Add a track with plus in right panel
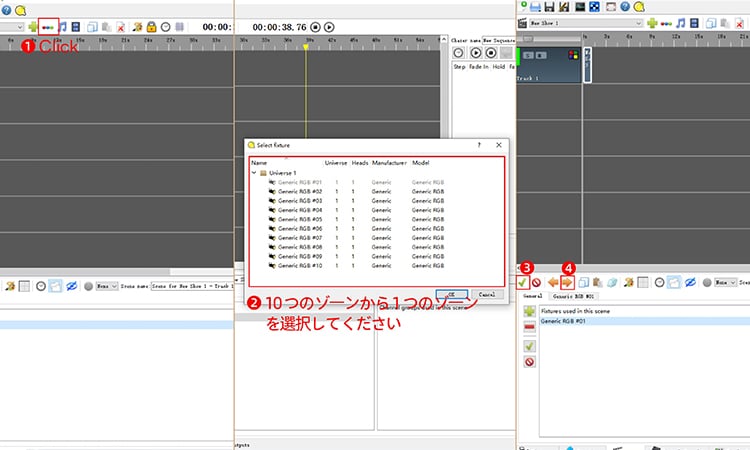The width and height of the screenshot is (750, 450). tap(652, 23)
